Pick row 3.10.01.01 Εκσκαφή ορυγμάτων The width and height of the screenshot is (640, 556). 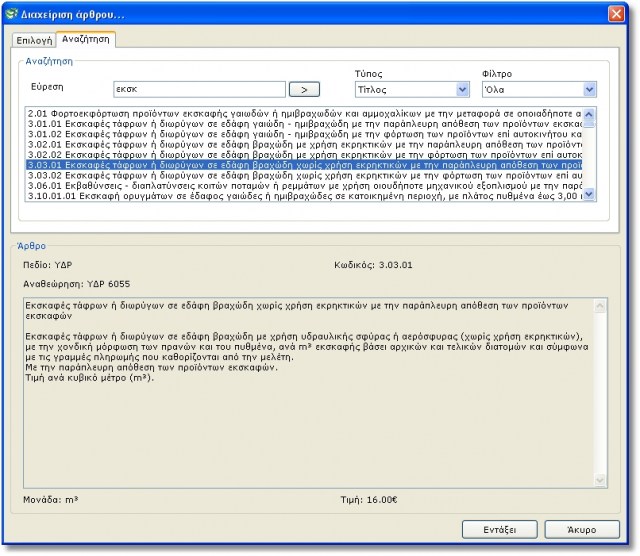click(x=300, y=196)
